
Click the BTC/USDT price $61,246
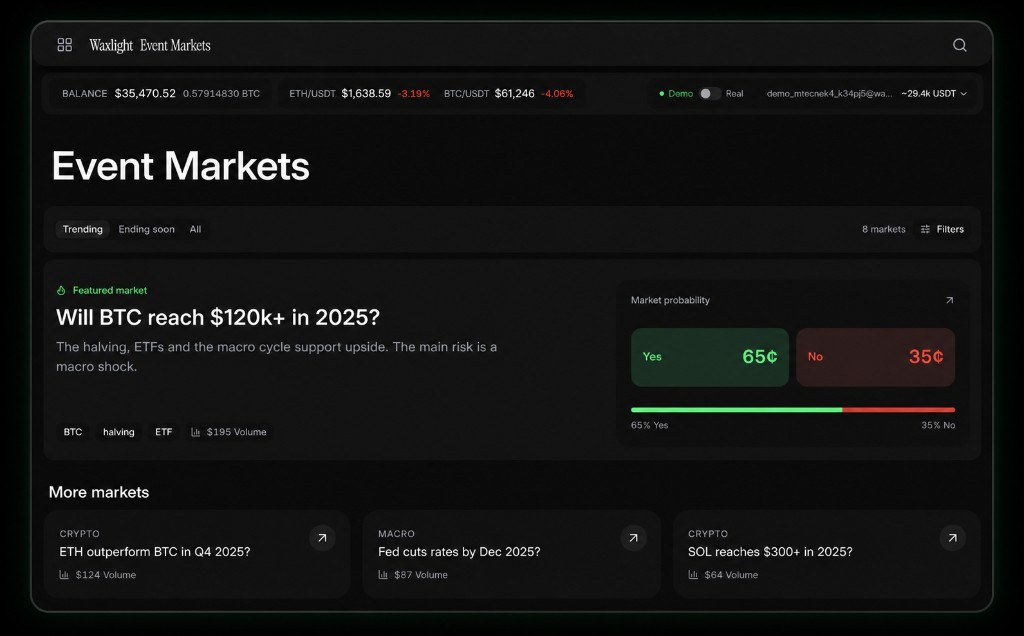pyautogui.click(x=515, y=93)
